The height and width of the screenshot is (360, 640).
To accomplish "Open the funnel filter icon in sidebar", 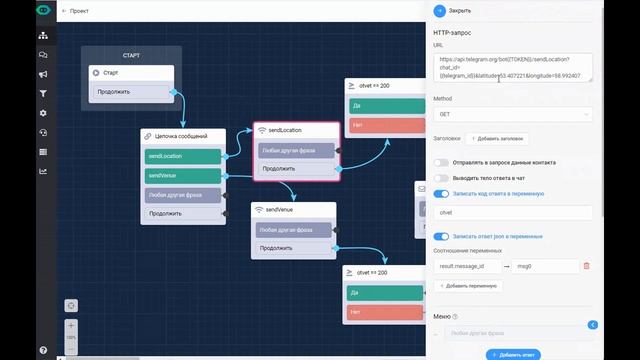I will tap(43, 93).
